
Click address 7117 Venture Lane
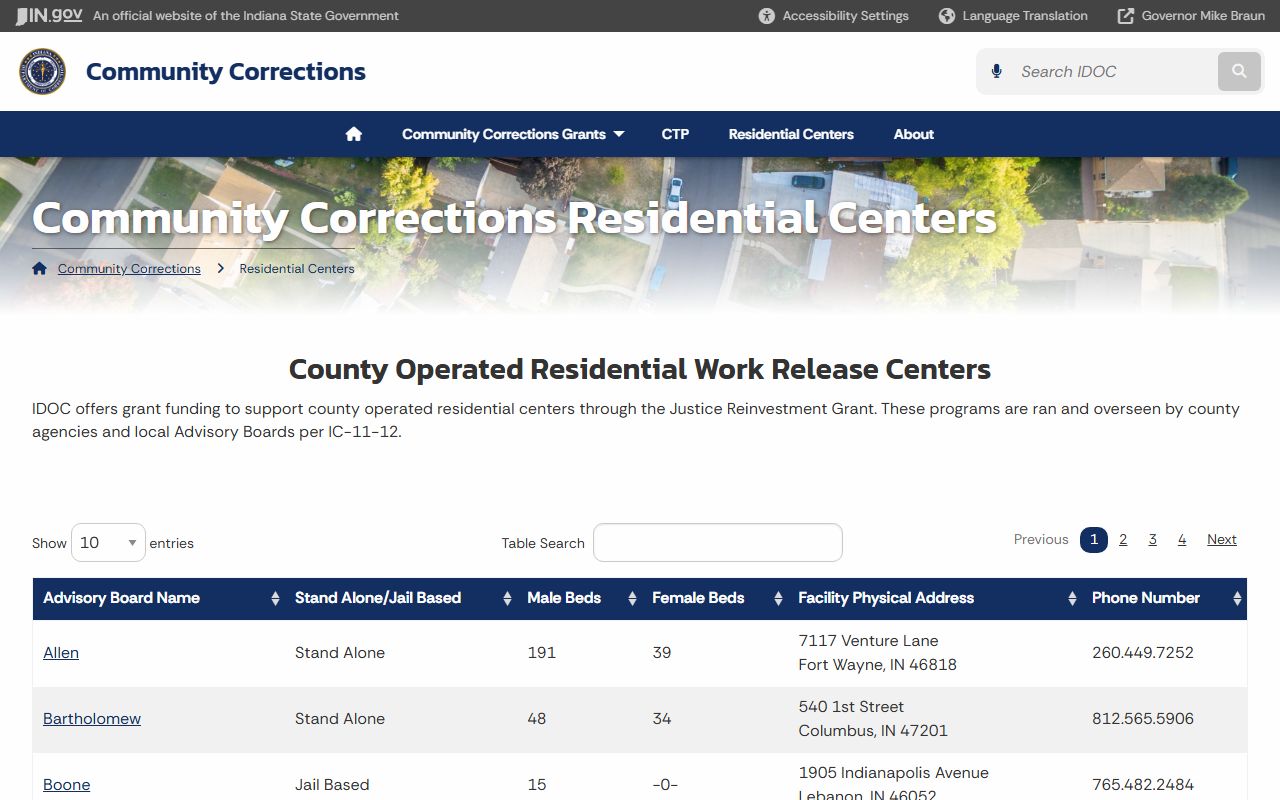(868, 641)
